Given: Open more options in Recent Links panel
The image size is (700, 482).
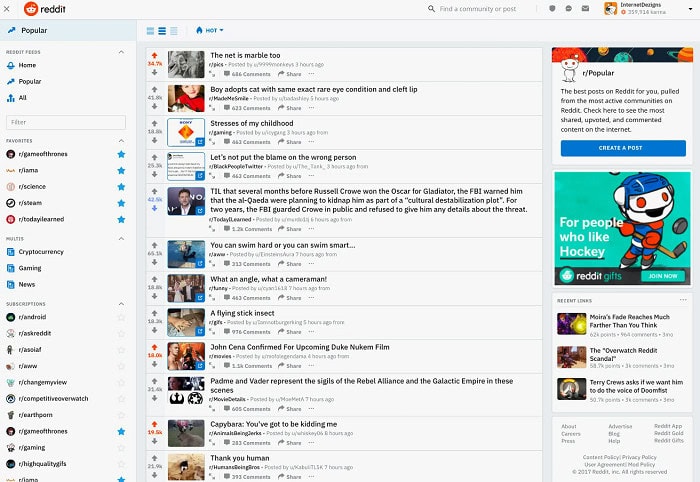Looking at the screenshot, I should click(x=683, y=300).
